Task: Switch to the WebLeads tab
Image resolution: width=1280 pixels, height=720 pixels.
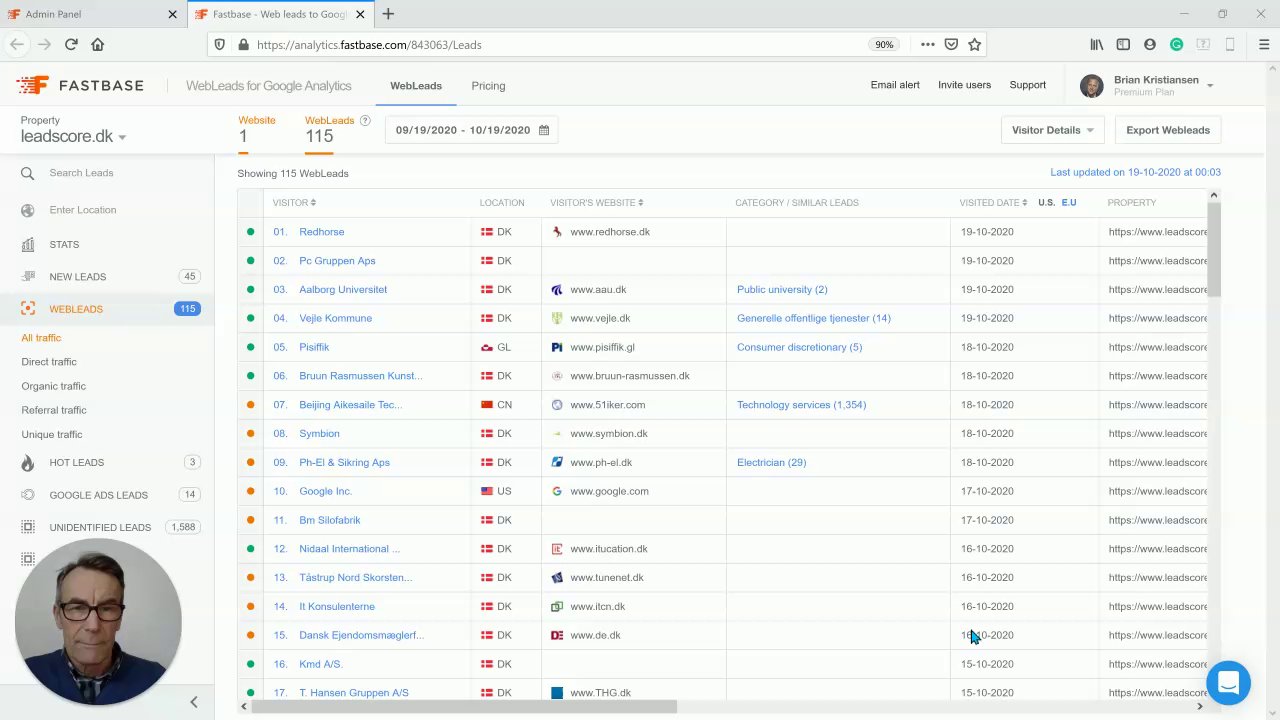Action: coord(416,86)
